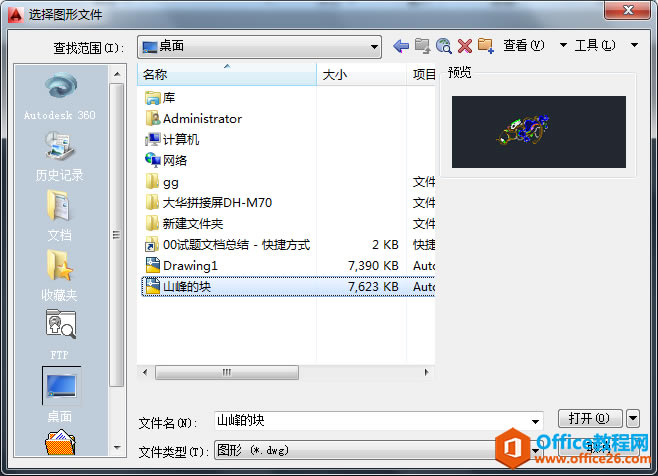This screenshot has width=658, height=476.
Task: Select the 新建文件夹 folder name
Action: pos(193,224)
